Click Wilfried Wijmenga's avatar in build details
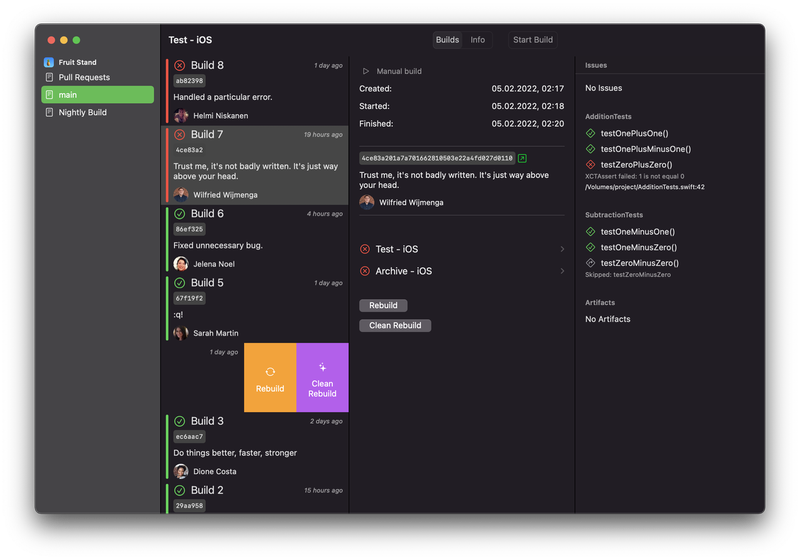 367,202
